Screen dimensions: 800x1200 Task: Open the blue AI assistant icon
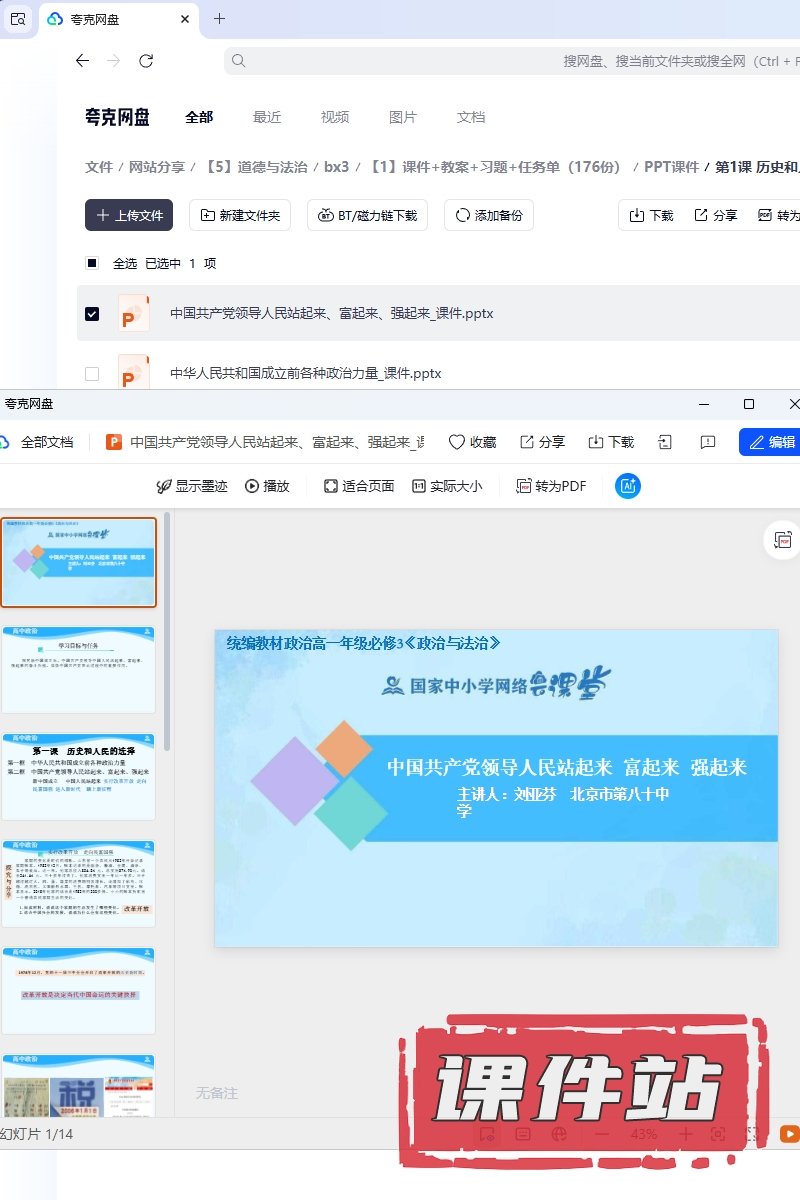click(x=628, y=486)
